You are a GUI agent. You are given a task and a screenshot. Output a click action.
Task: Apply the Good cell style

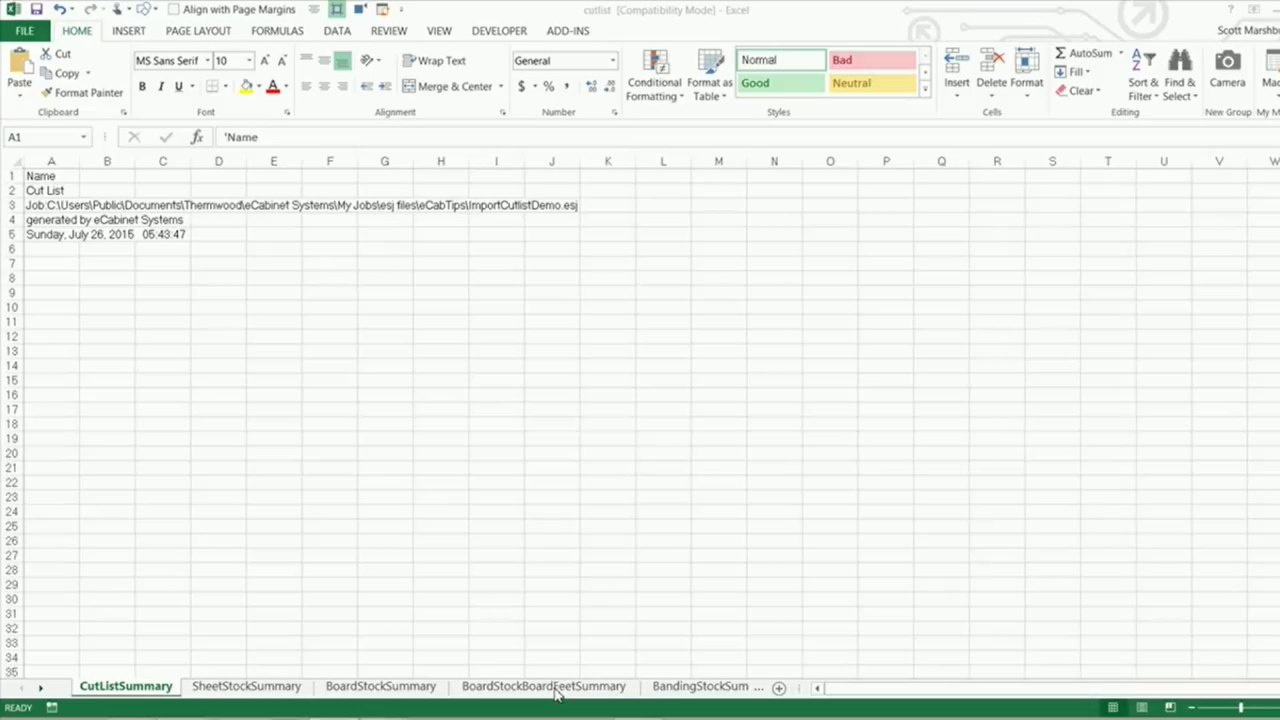[781, 83]
